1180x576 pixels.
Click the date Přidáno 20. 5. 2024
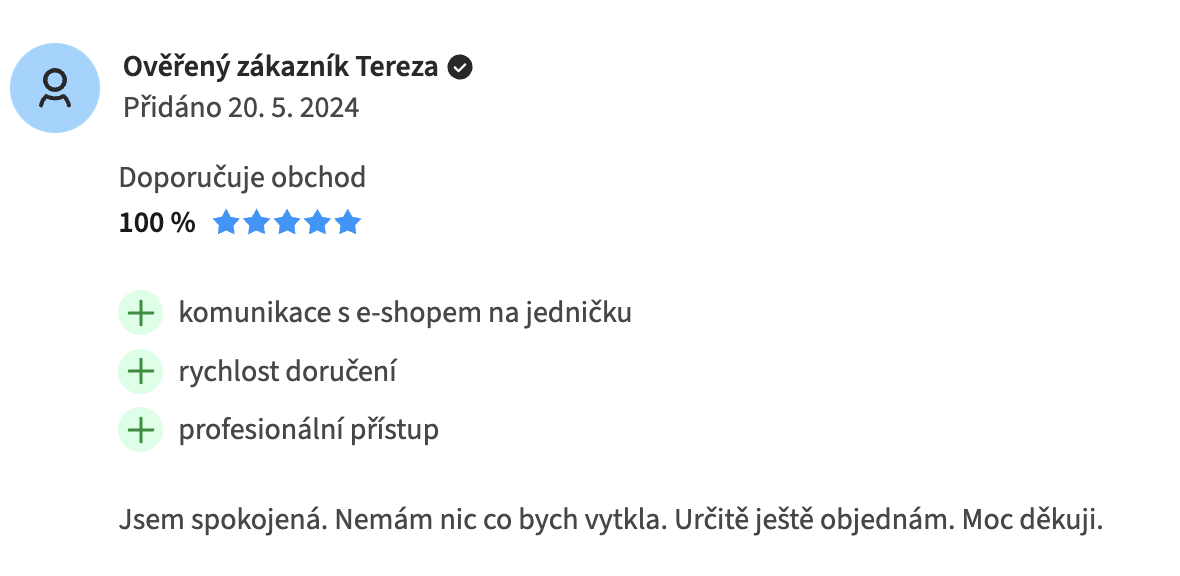242,108
